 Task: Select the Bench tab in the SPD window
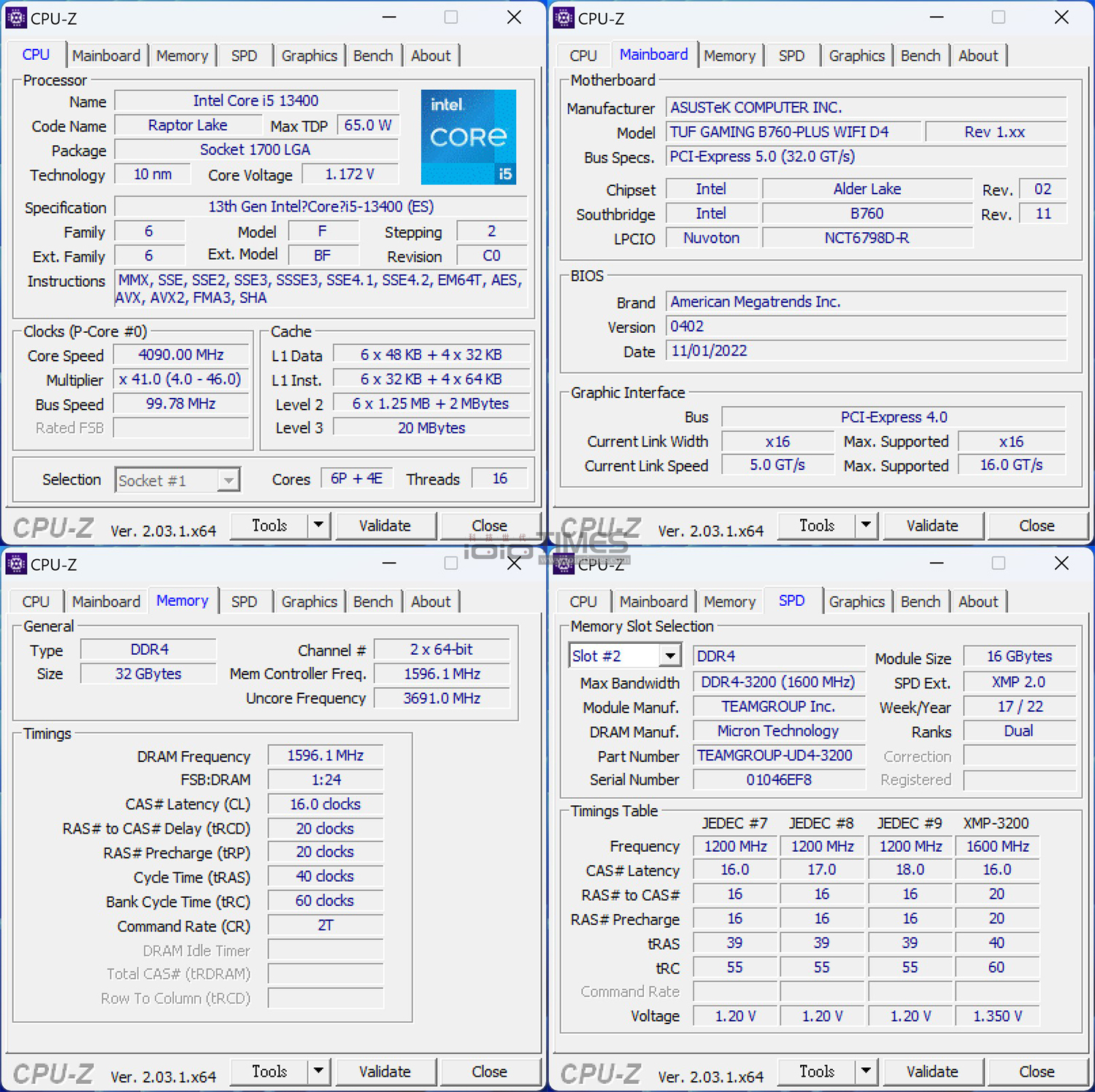pyautogui.click(x=921, y=601)
